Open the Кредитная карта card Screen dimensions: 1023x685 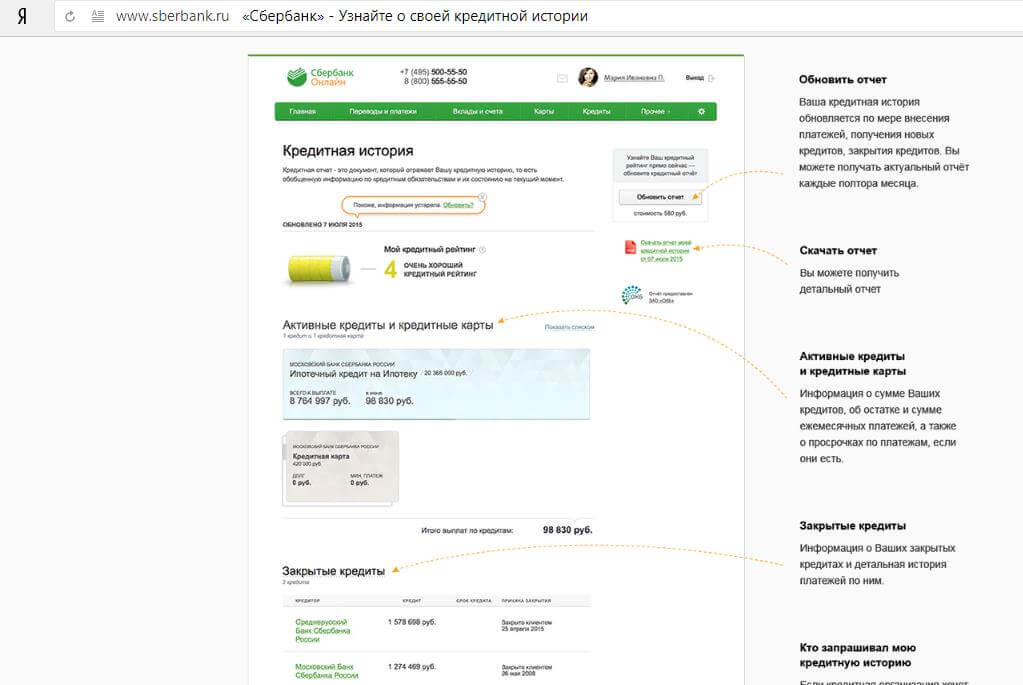341,468
